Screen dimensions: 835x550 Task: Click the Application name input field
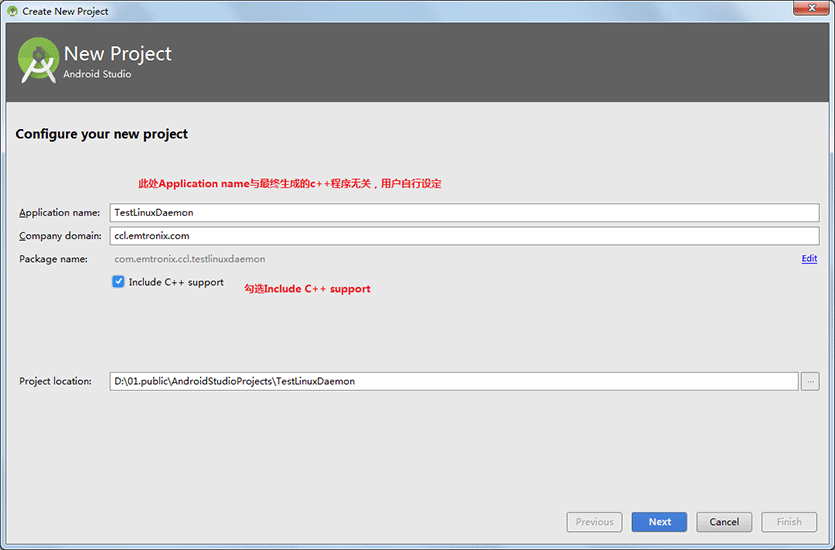pyautogui.click(x=464, y=212)
